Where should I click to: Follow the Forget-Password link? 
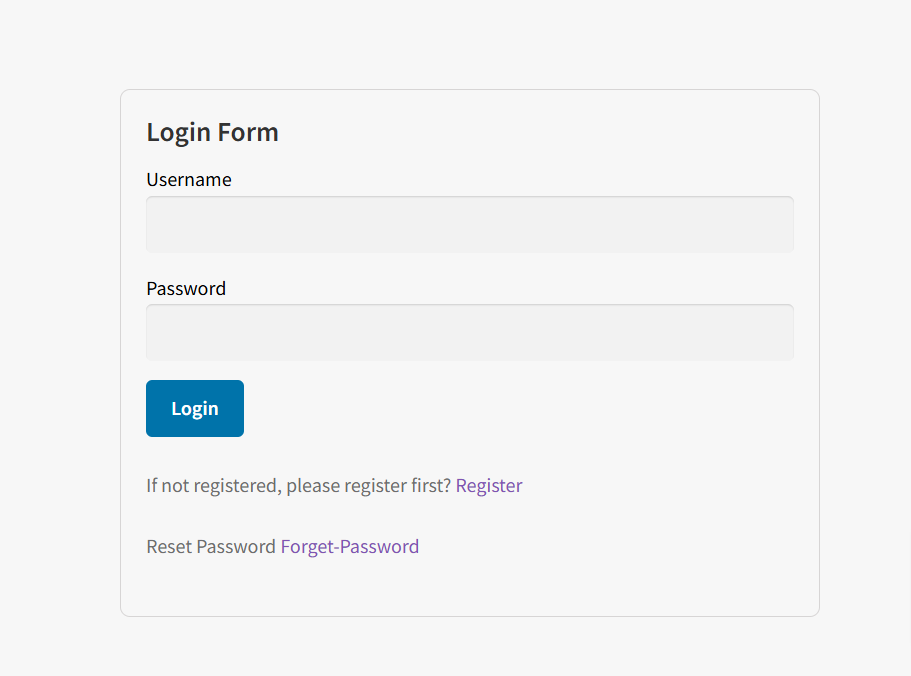(x=350, y=547)
